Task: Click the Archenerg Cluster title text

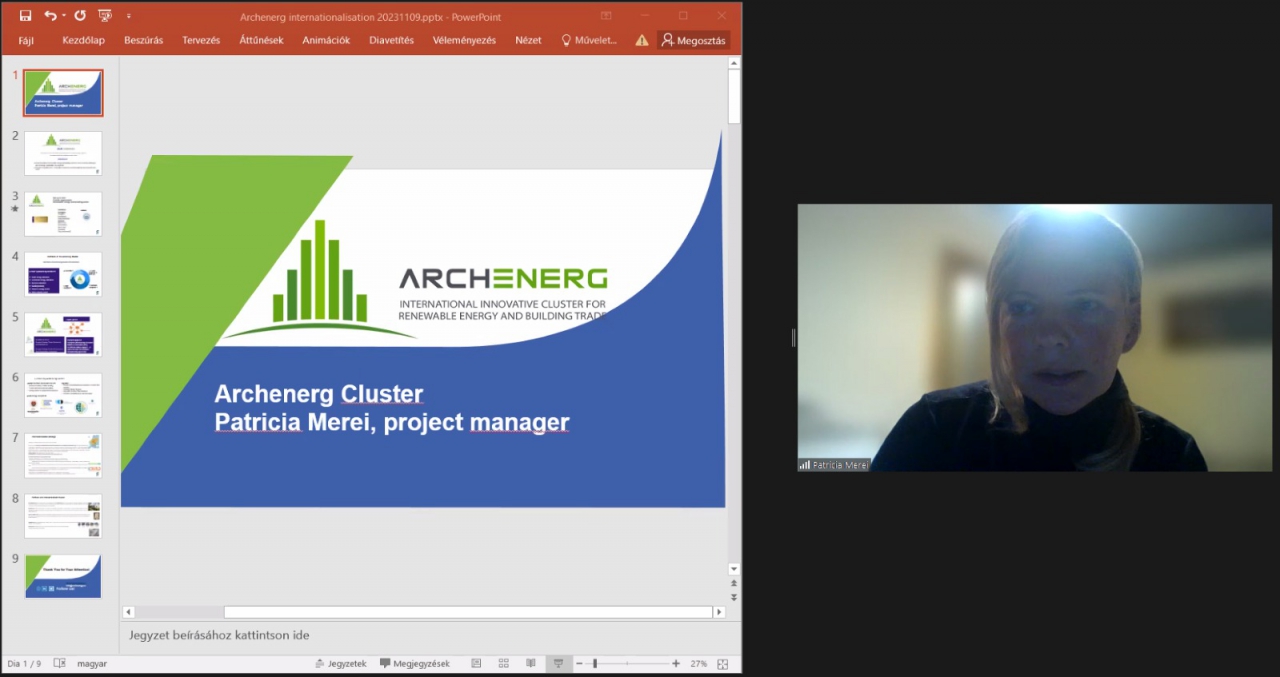Action: point(319,394)
